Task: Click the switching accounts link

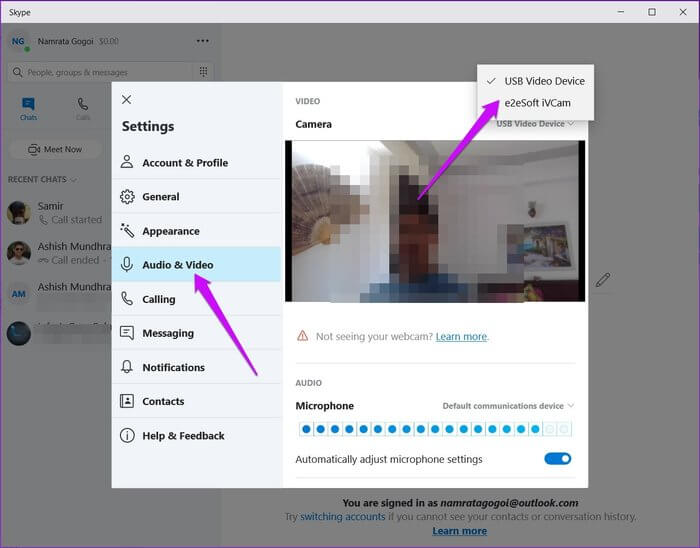Action: point(342,516)
